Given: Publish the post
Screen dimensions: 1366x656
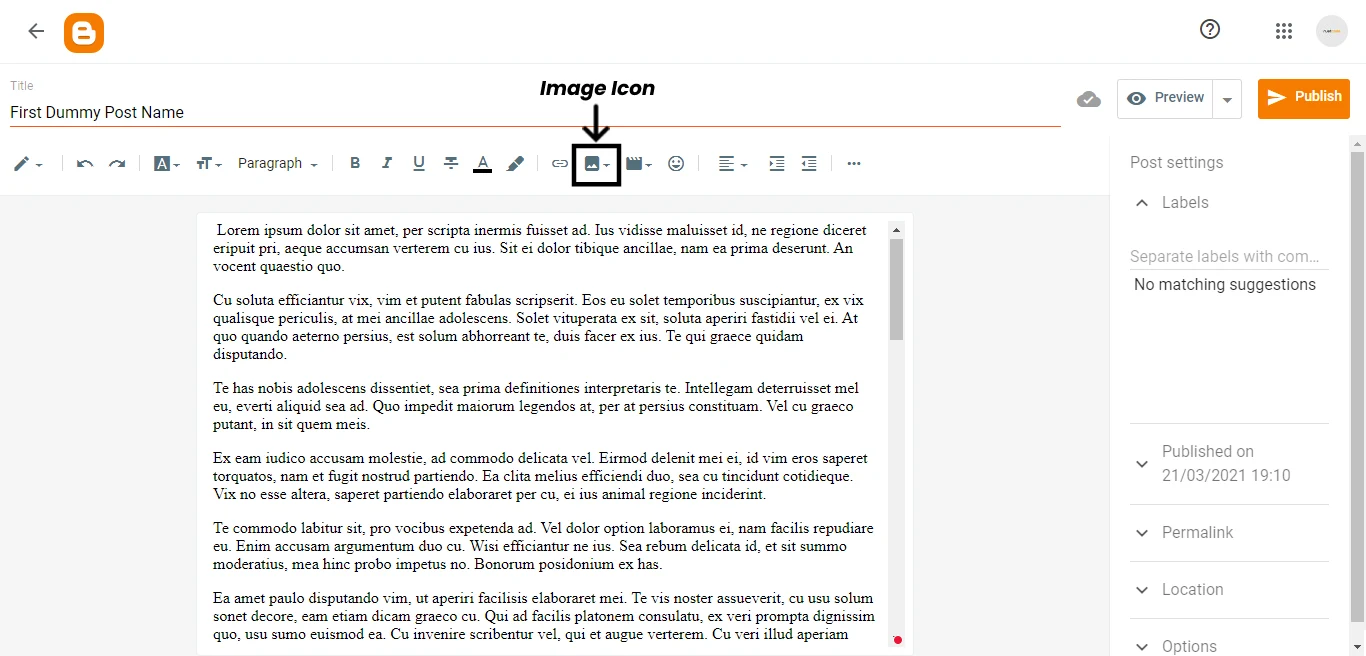Looking at the screenshot, I should point(1304,98).
